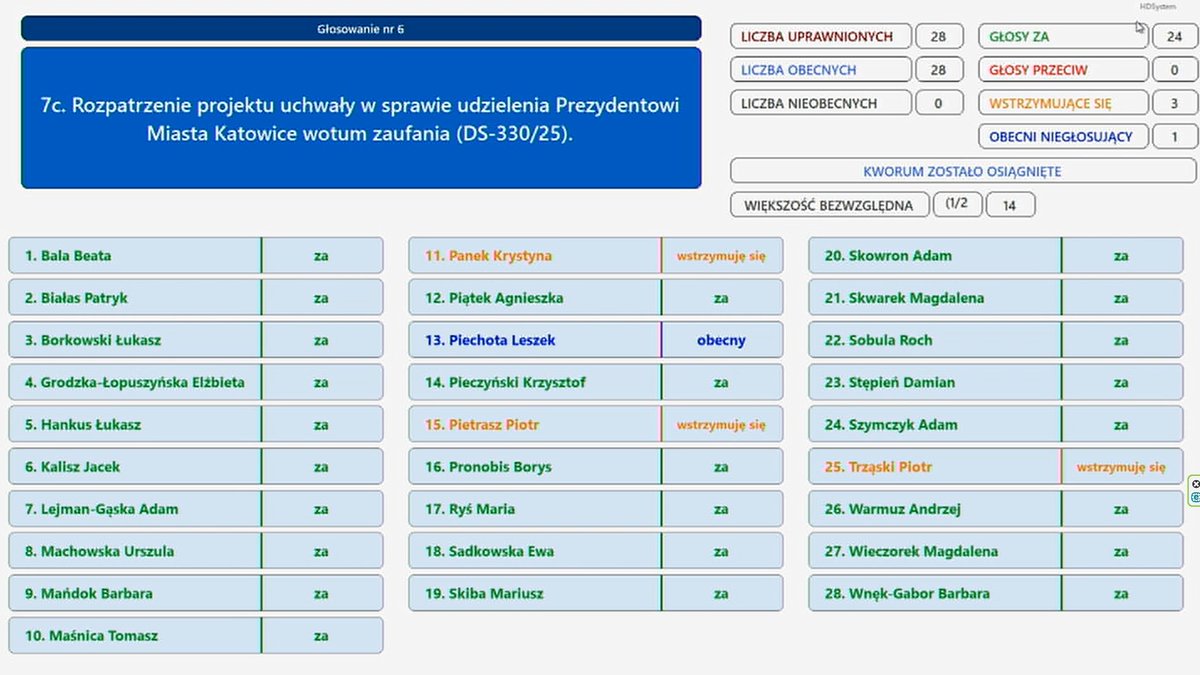Click the (1/2) majority fraction indicator
This screenshot has height=675, width=1200.
(x=957, y=204)
